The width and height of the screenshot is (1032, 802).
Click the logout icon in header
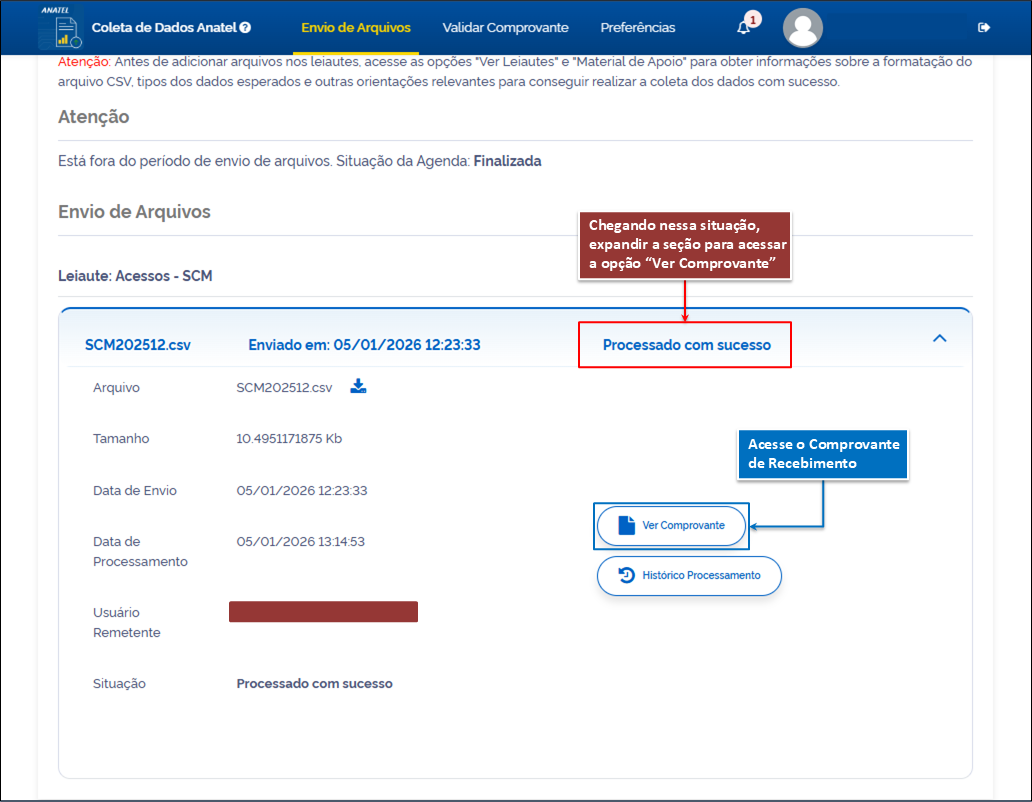(984, 28)
